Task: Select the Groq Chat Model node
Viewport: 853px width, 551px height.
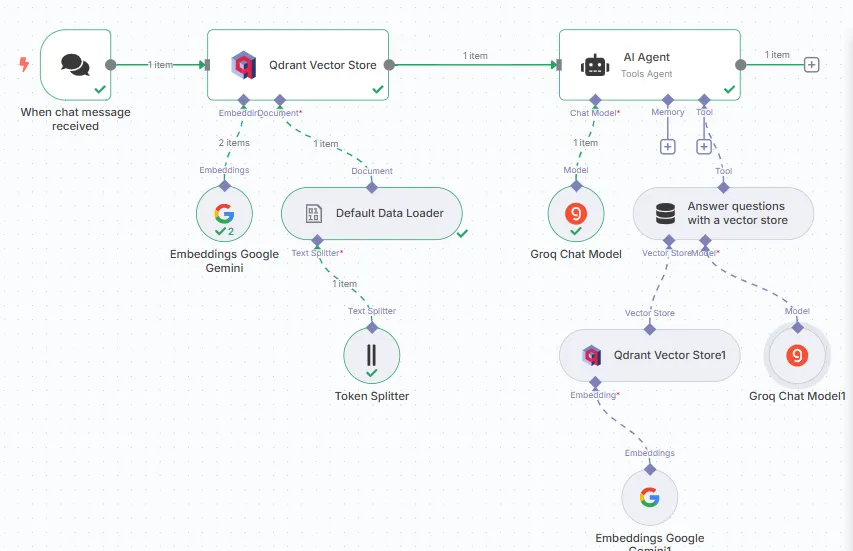Action: click(576, 214)
